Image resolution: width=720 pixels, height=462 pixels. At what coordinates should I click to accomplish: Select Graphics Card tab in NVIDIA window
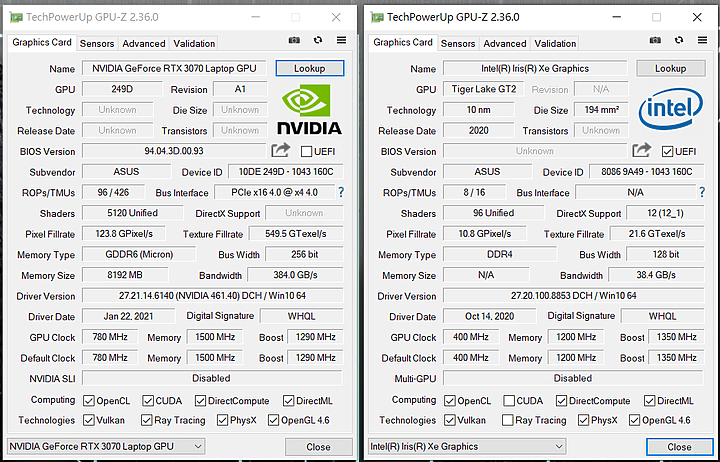tap(42, 43)
